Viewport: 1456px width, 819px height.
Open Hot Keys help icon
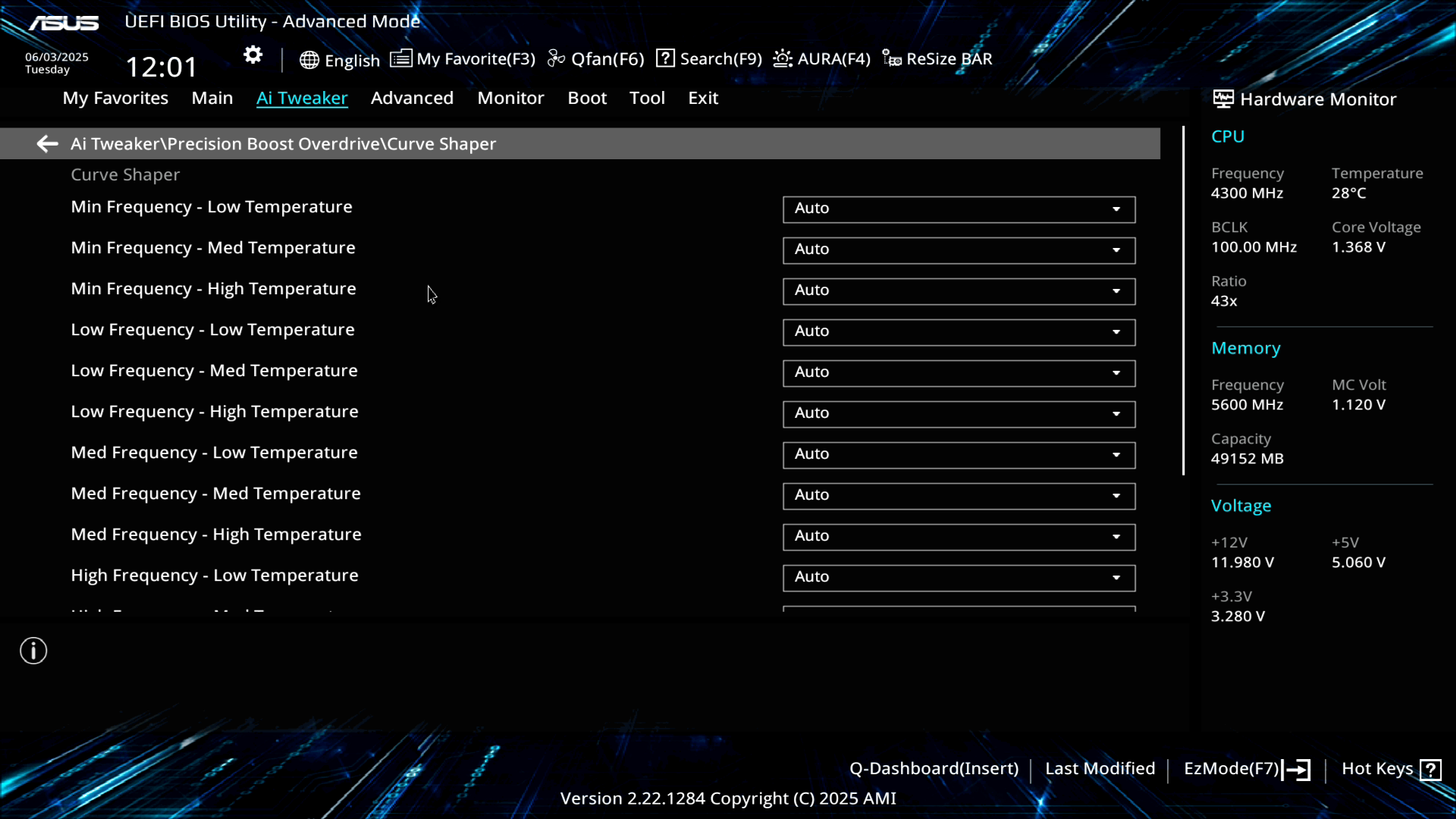pos(1430,770)
